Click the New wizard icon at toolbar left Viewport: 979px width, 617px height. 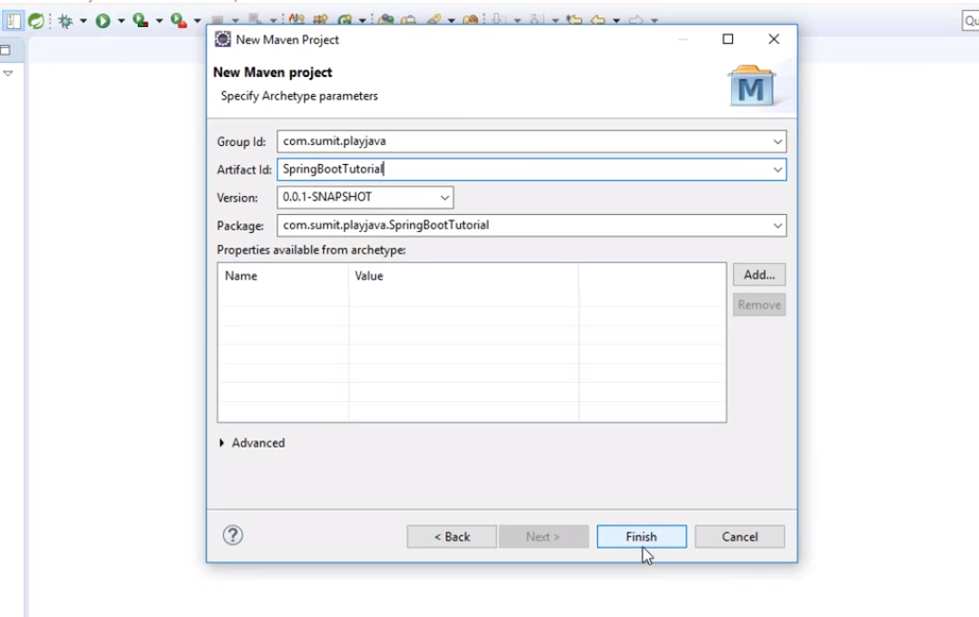(13, 20)
